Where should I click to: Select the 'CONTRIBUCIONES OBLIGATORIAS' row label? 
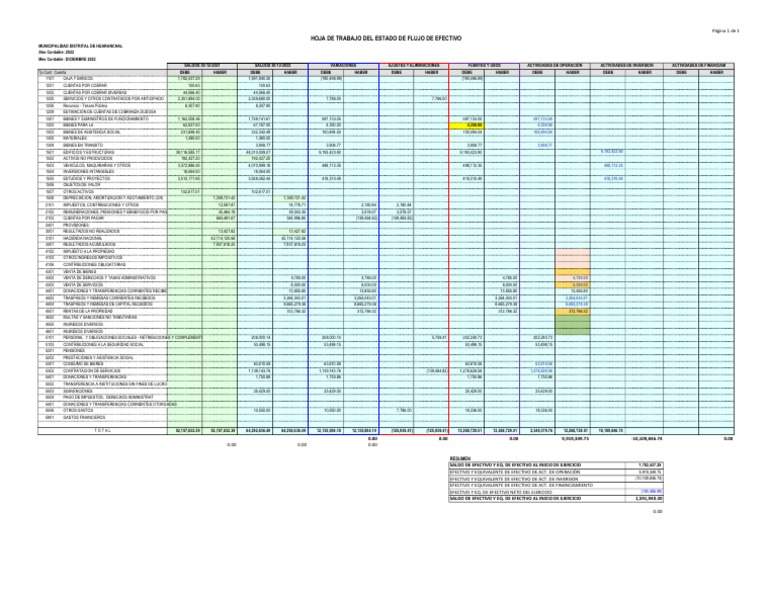coord(94,264)
